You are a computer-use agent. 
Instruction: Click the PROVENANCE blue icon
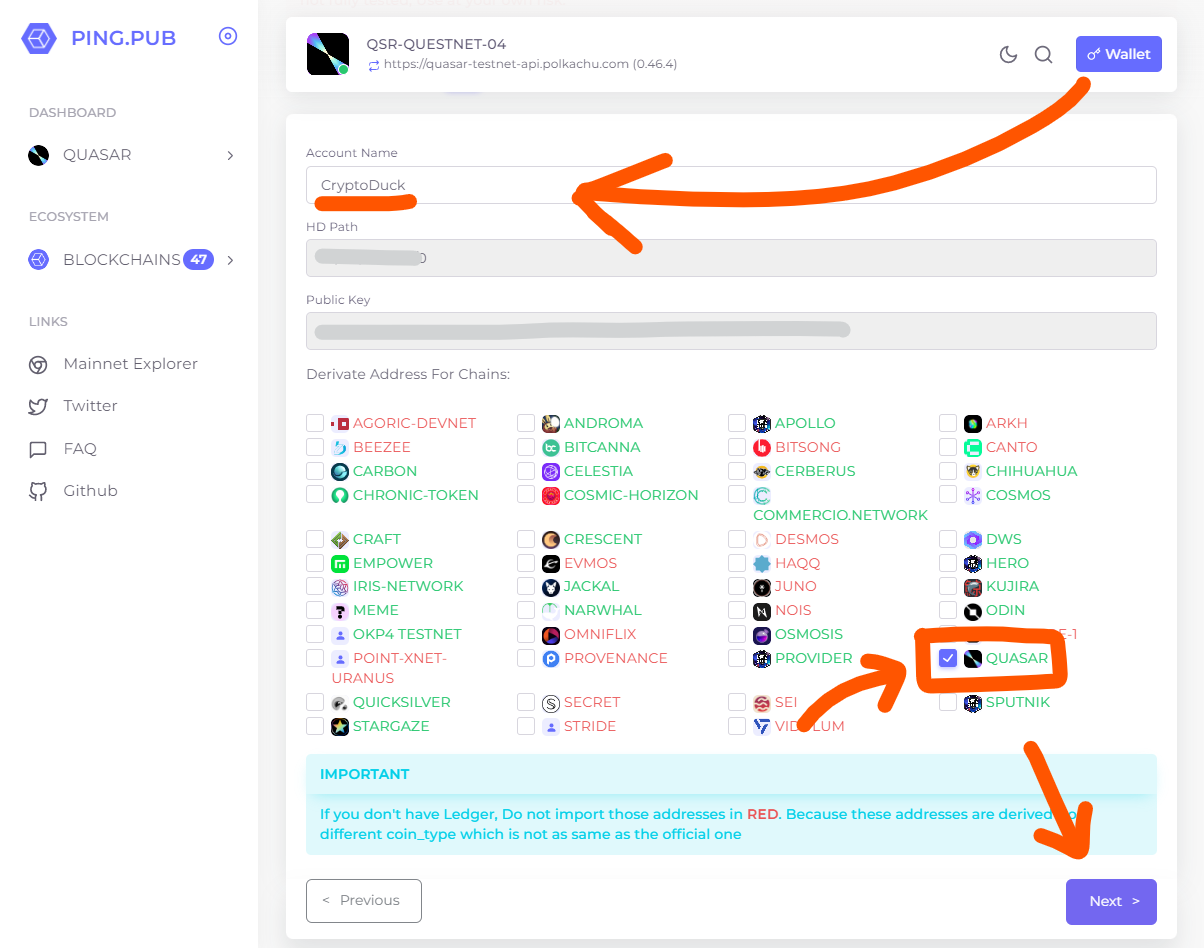[x=550, y=658]
